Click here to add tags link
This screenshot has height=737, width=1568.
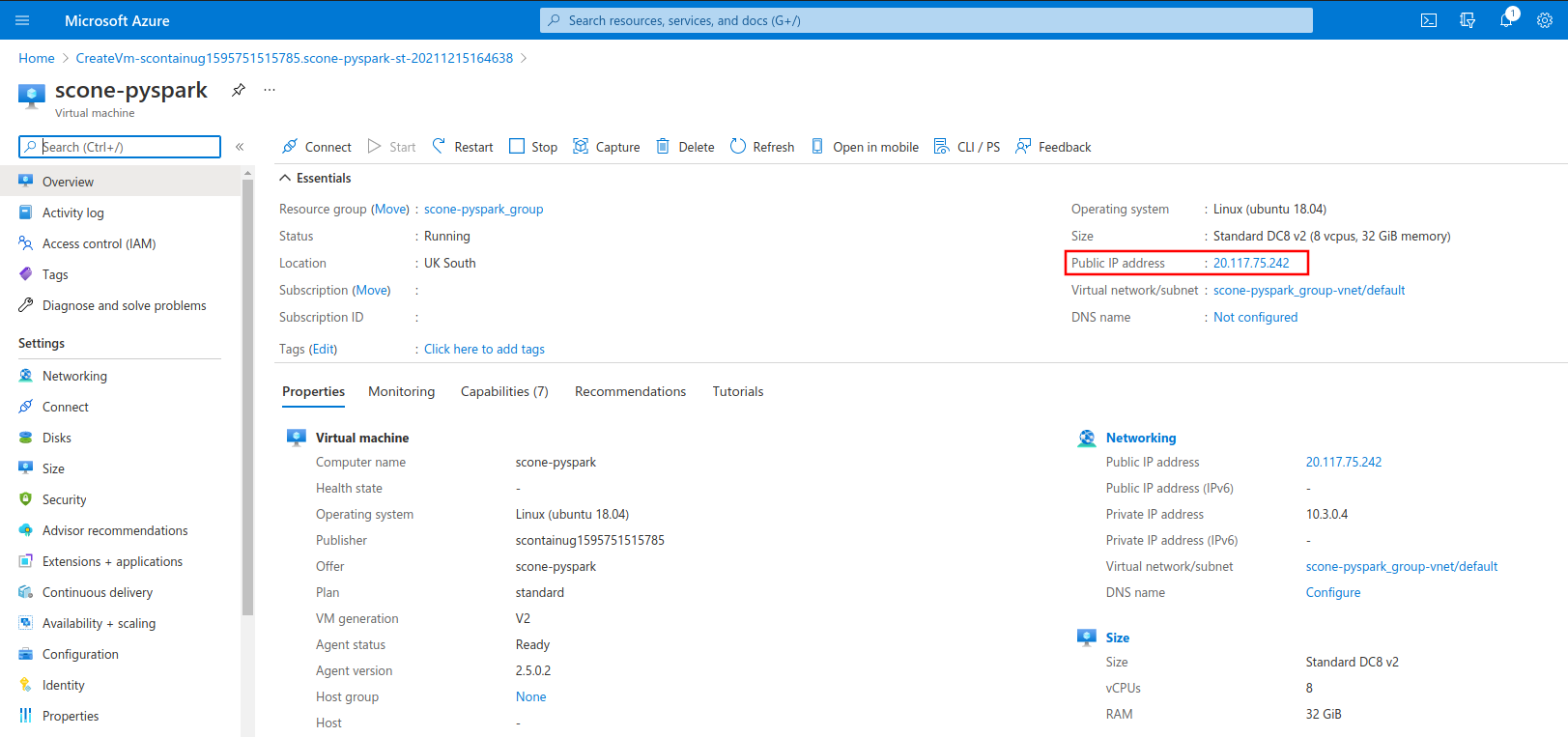(484, 349)
